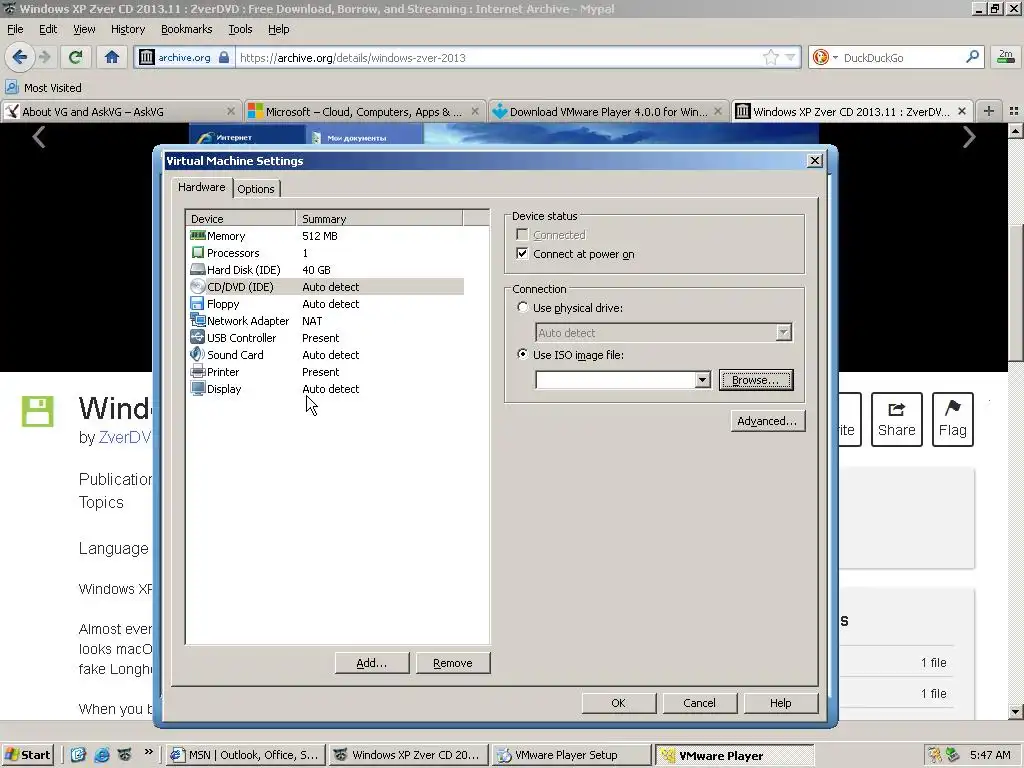Choose Use physical drive option

[x=522, y=307]
